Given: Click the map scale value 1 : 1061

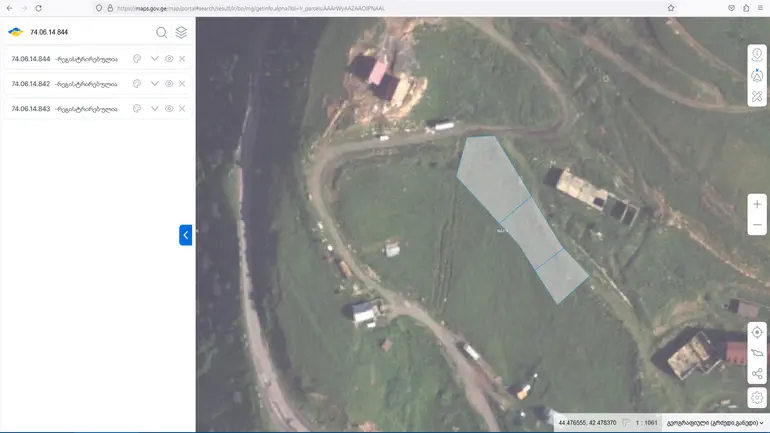Looking at the screenshot, I should click(646, 423).
